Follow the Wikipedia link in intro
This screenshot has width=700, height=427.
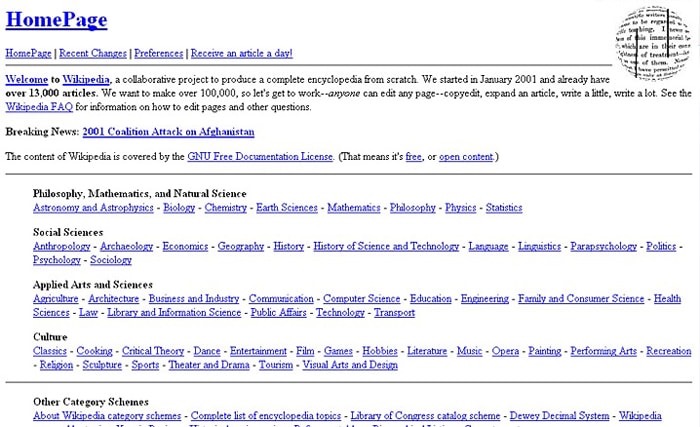(86, 80)
